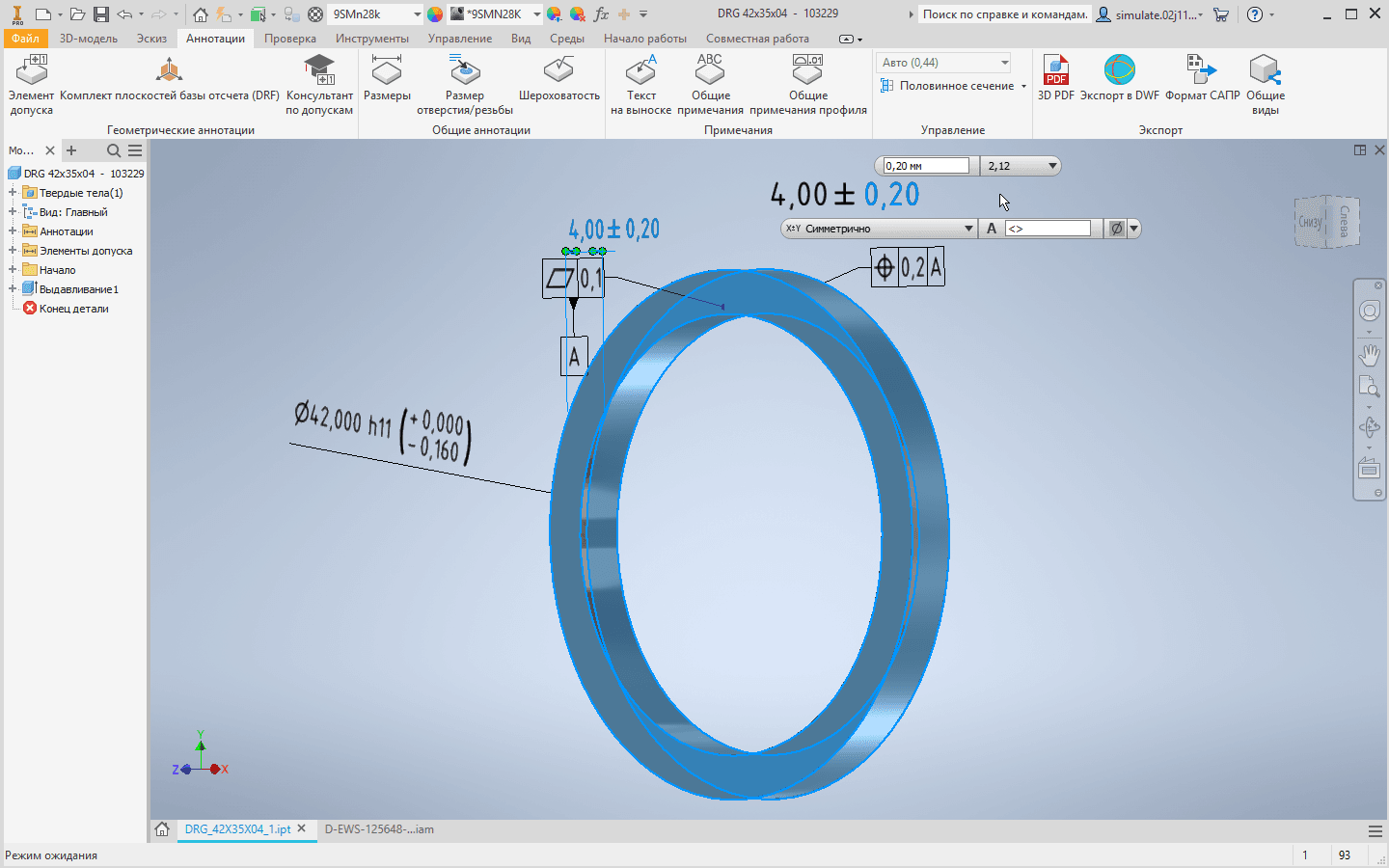The height and width of the screenshot is (868, 1389).
Task: Switch to the 3D-model (3D-модель) ribbon tab
Action: coord(89,39)
